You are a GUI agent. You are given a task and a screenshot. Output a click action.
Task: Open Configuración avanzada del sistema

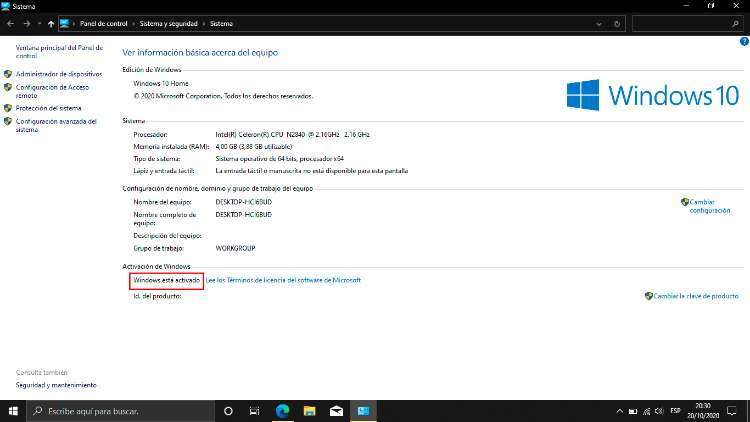(x=56, y=125)
